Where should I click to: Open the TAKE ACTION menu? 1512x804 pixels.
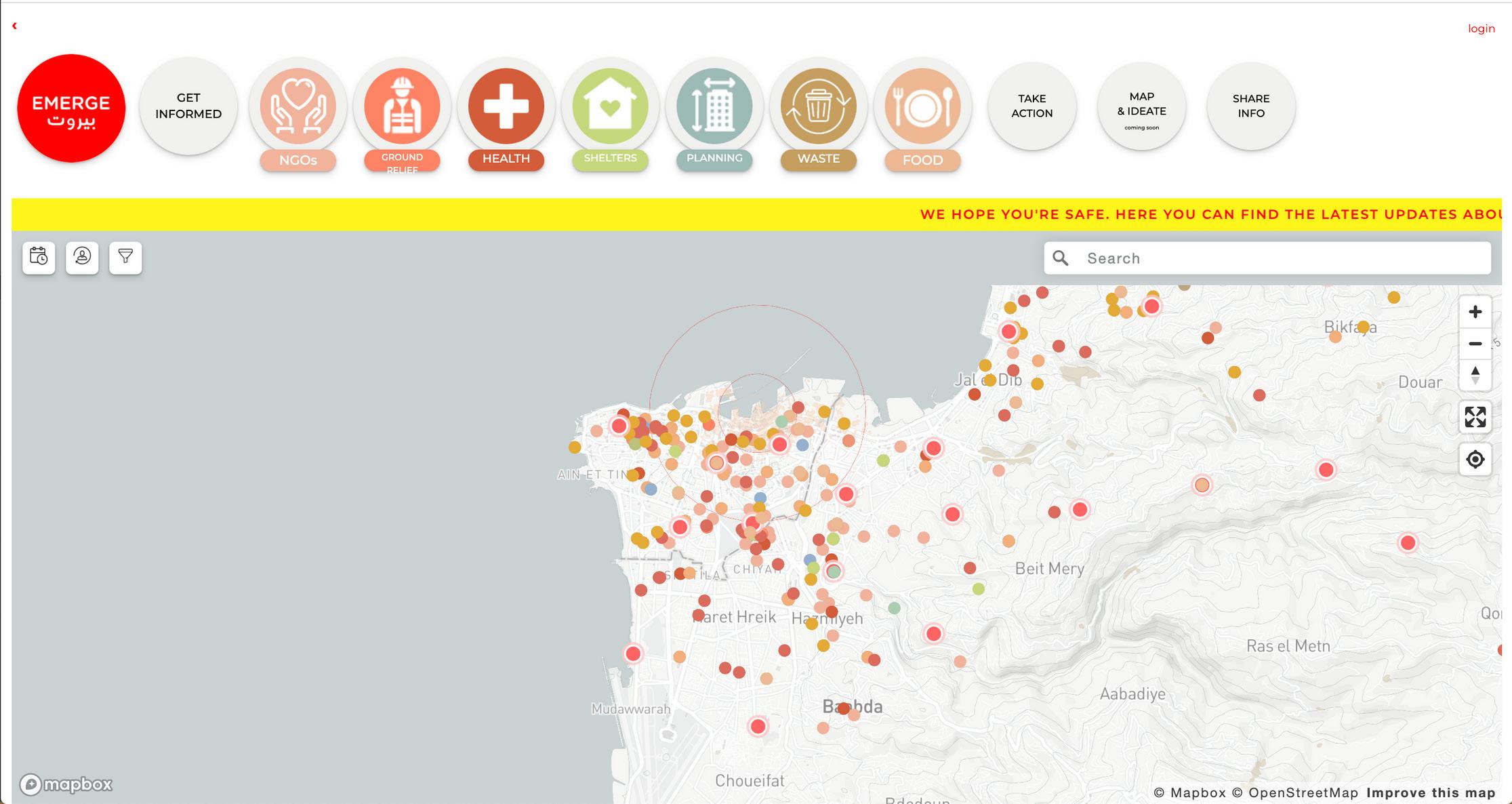pyautogui.click(x=1031, y=106)
